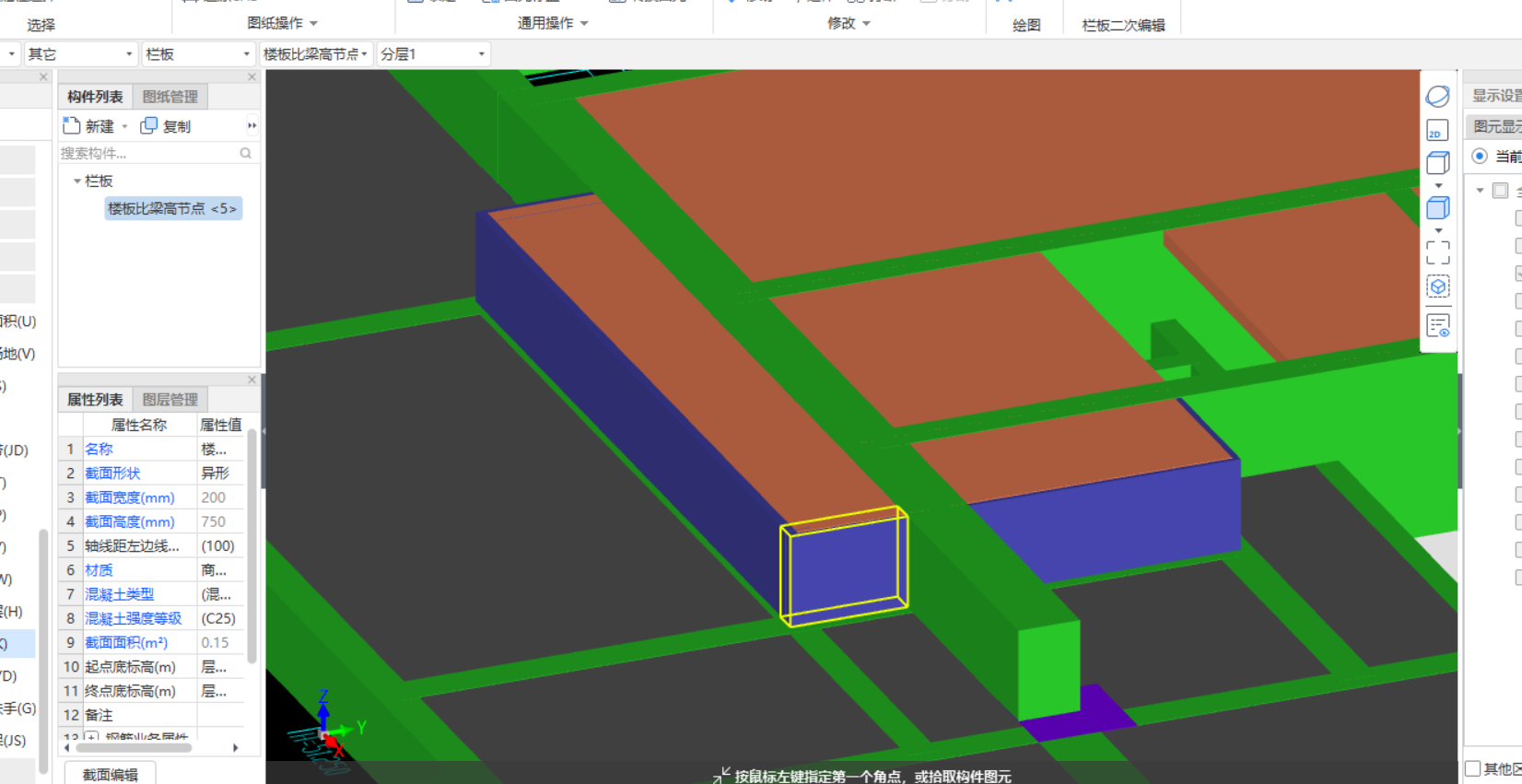Viewport: 1522px width, 784px height.
Task: Click the 终点底标高(m) property row
Action: pos(153,691)
